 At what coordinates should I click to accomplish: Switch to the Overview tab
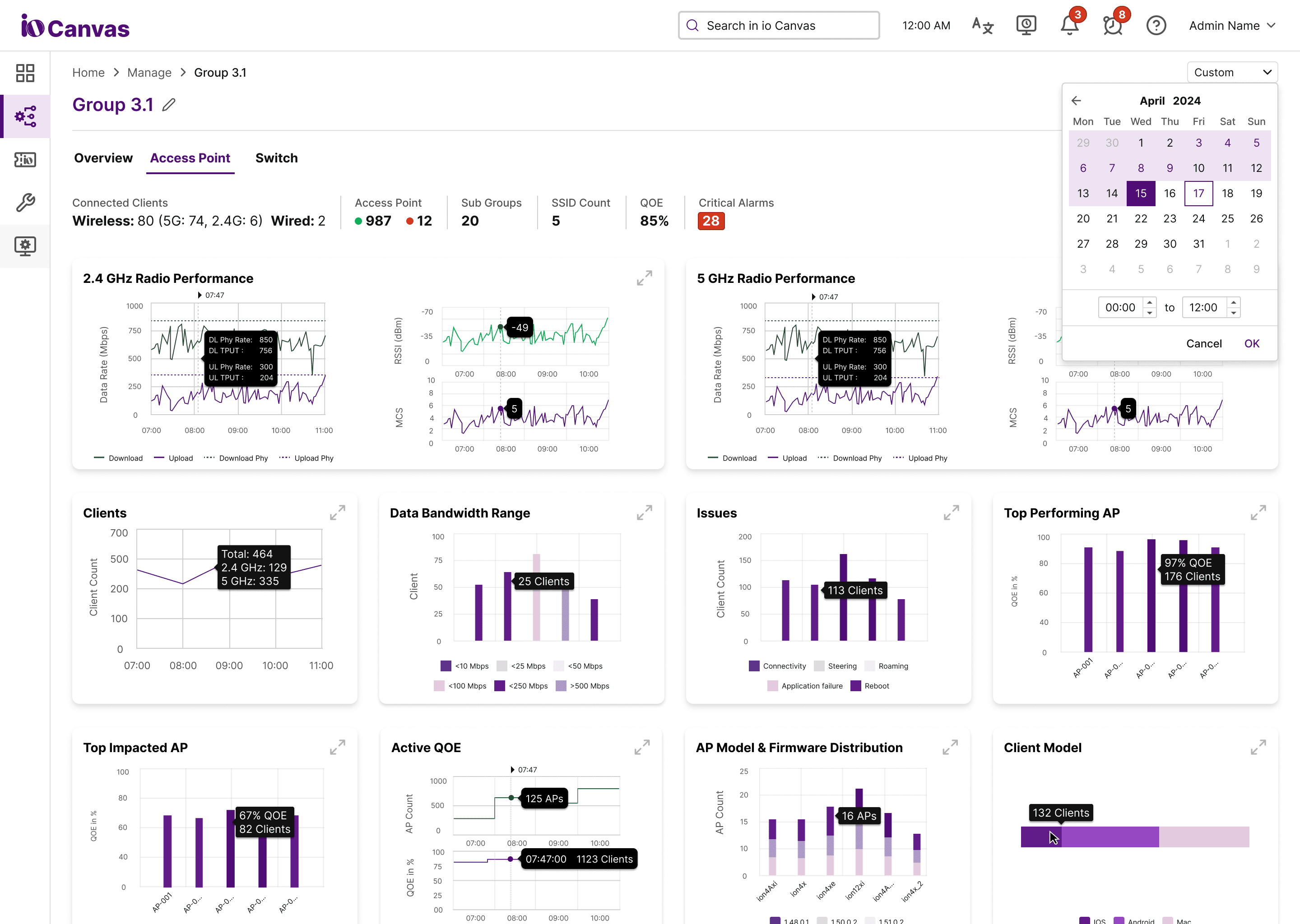(103, 158)
